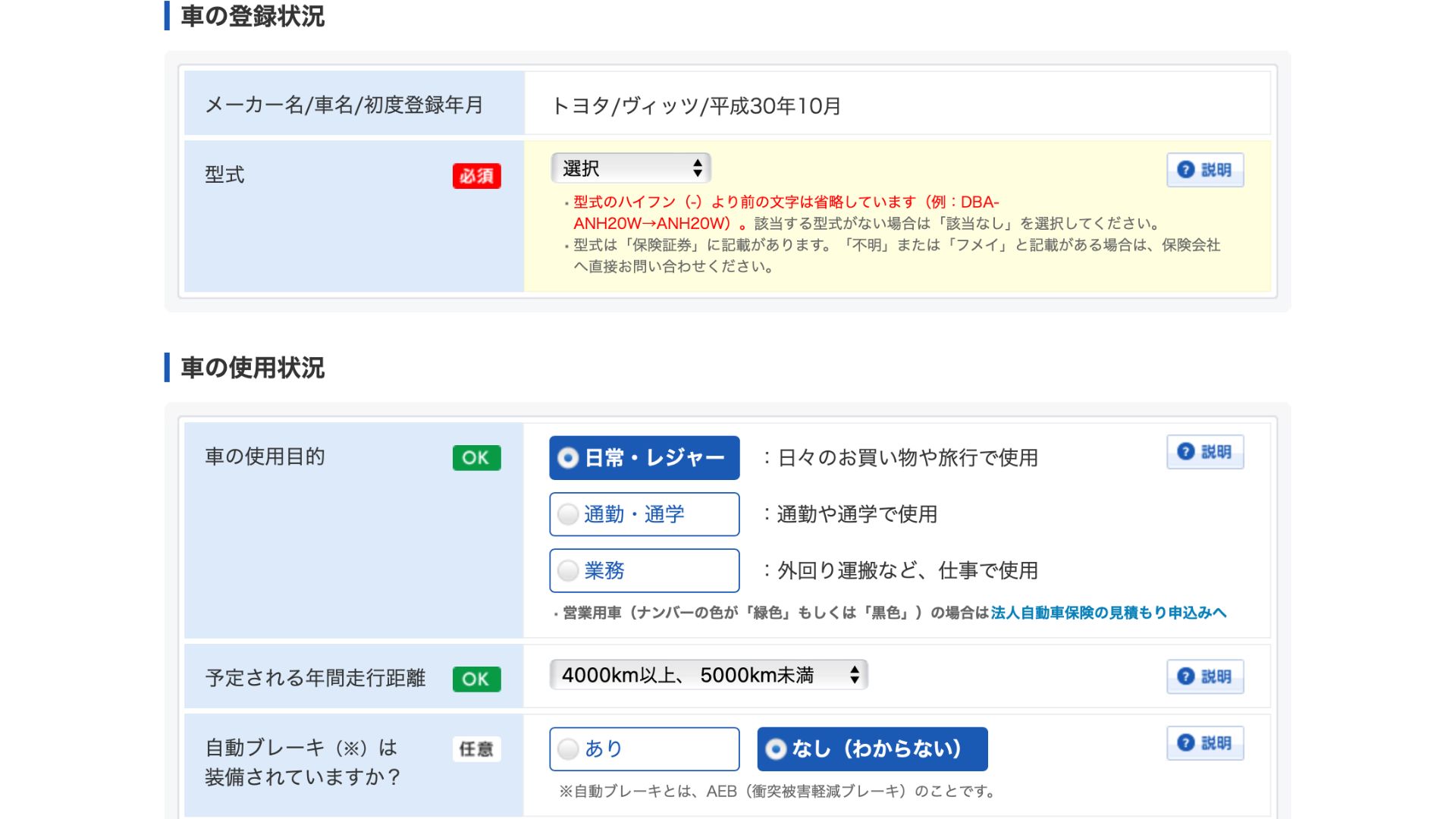Click the メーカー名/車名/初度登録年月 label
The height and width of the screenshot is (819, 1456).
click(x=344, y=105)
